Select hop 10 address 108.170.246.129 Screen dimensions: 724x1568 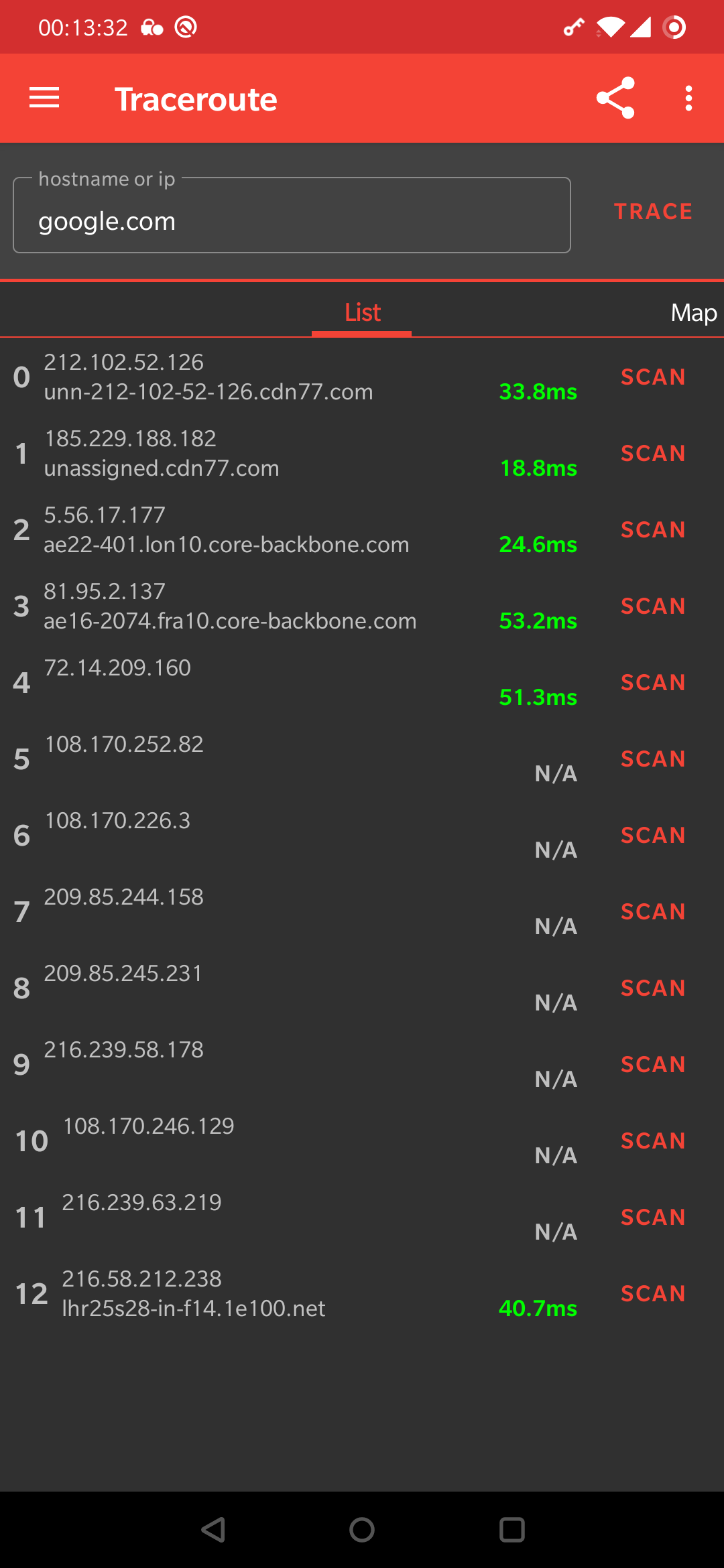pos(148,1126)
